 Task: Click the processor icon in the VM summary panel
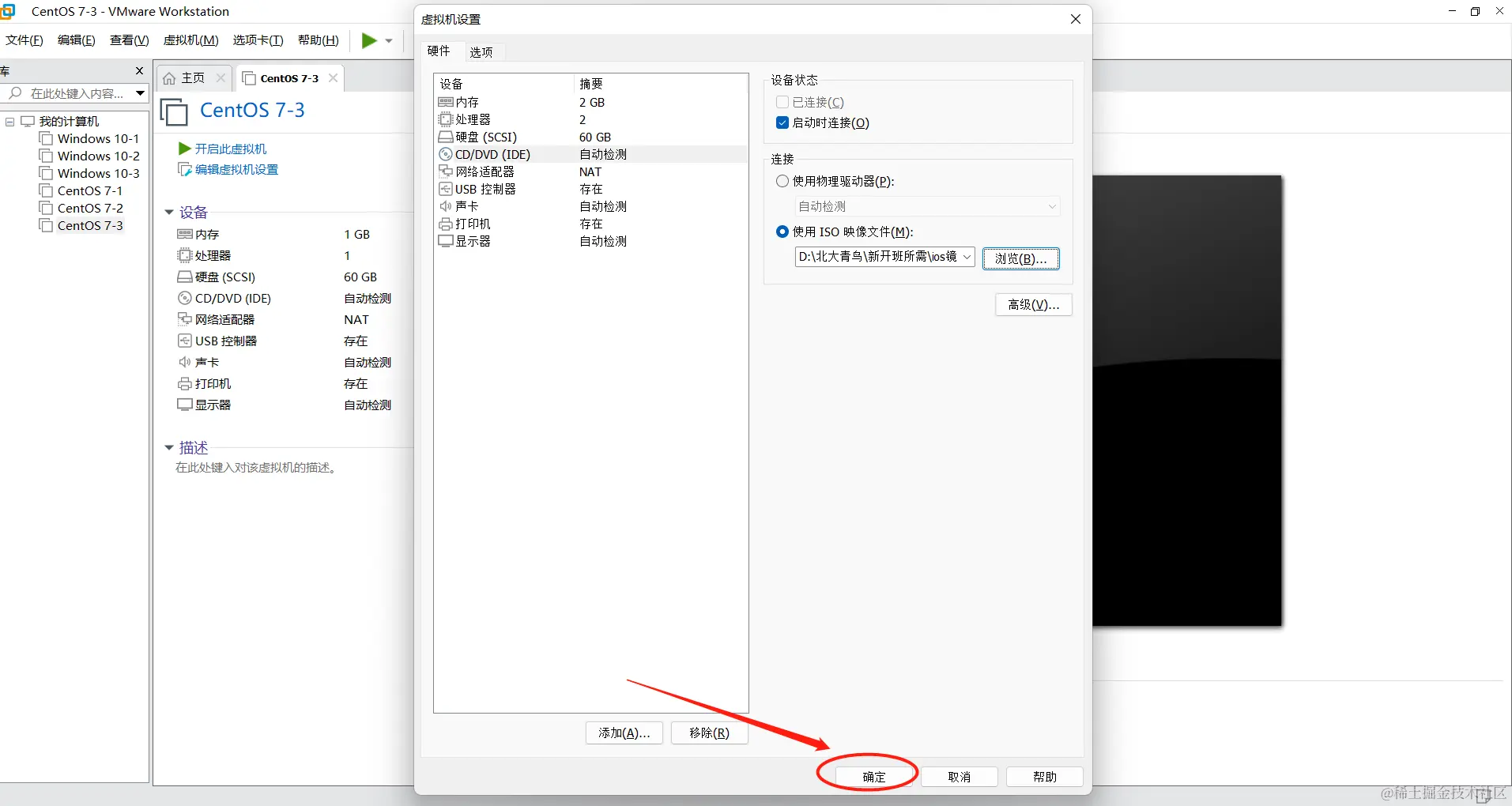185,255
